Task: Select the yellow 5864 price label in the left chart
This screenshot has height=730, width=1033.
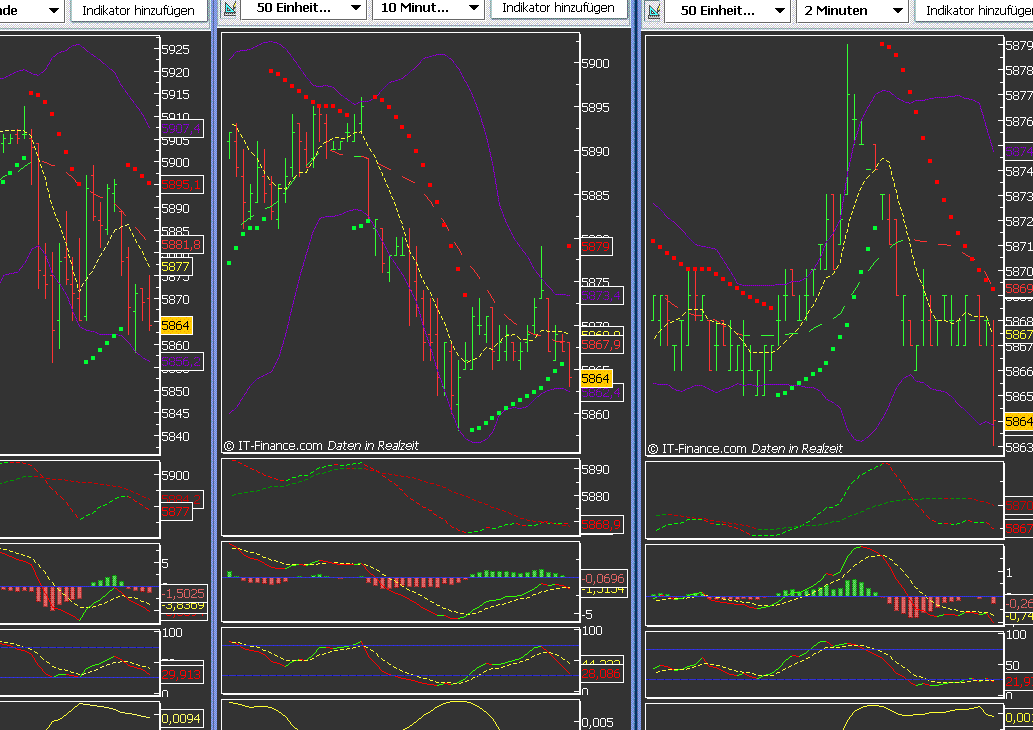Action: (176, 325)
